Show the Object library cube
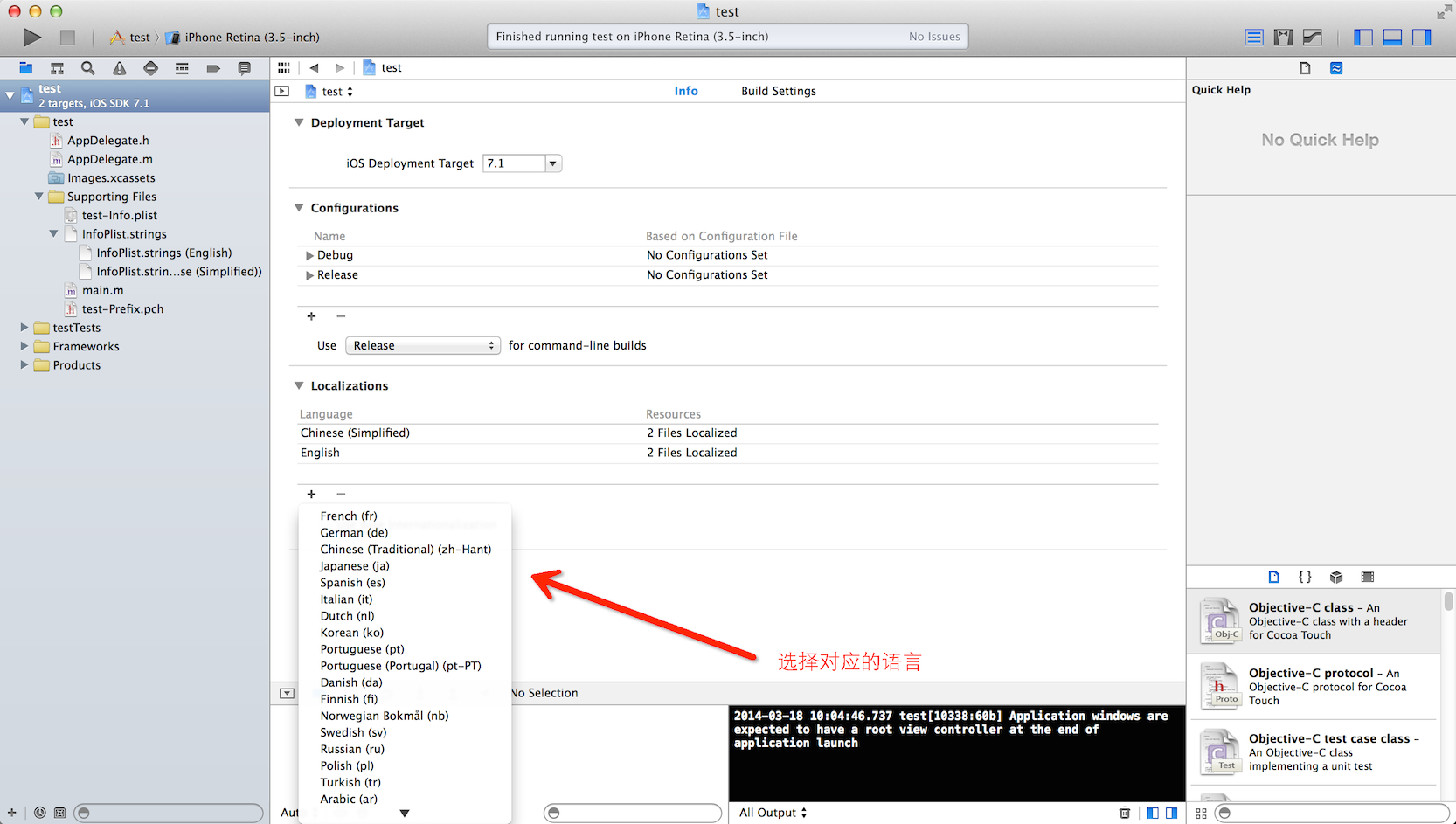The width and height of the screenshot is (1456, 824). 1336,577
